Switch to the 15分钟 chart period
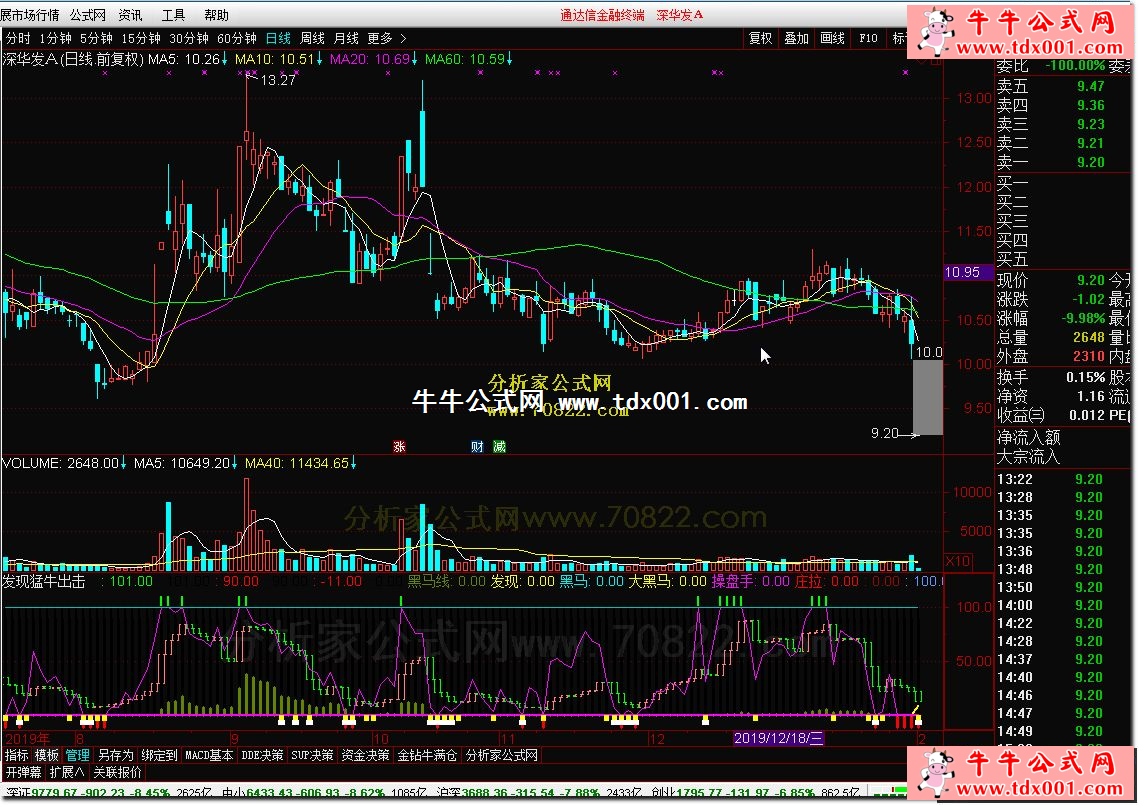Viewport: 1139px width, 805px height. pyautogui.click(x=141, y=38)
